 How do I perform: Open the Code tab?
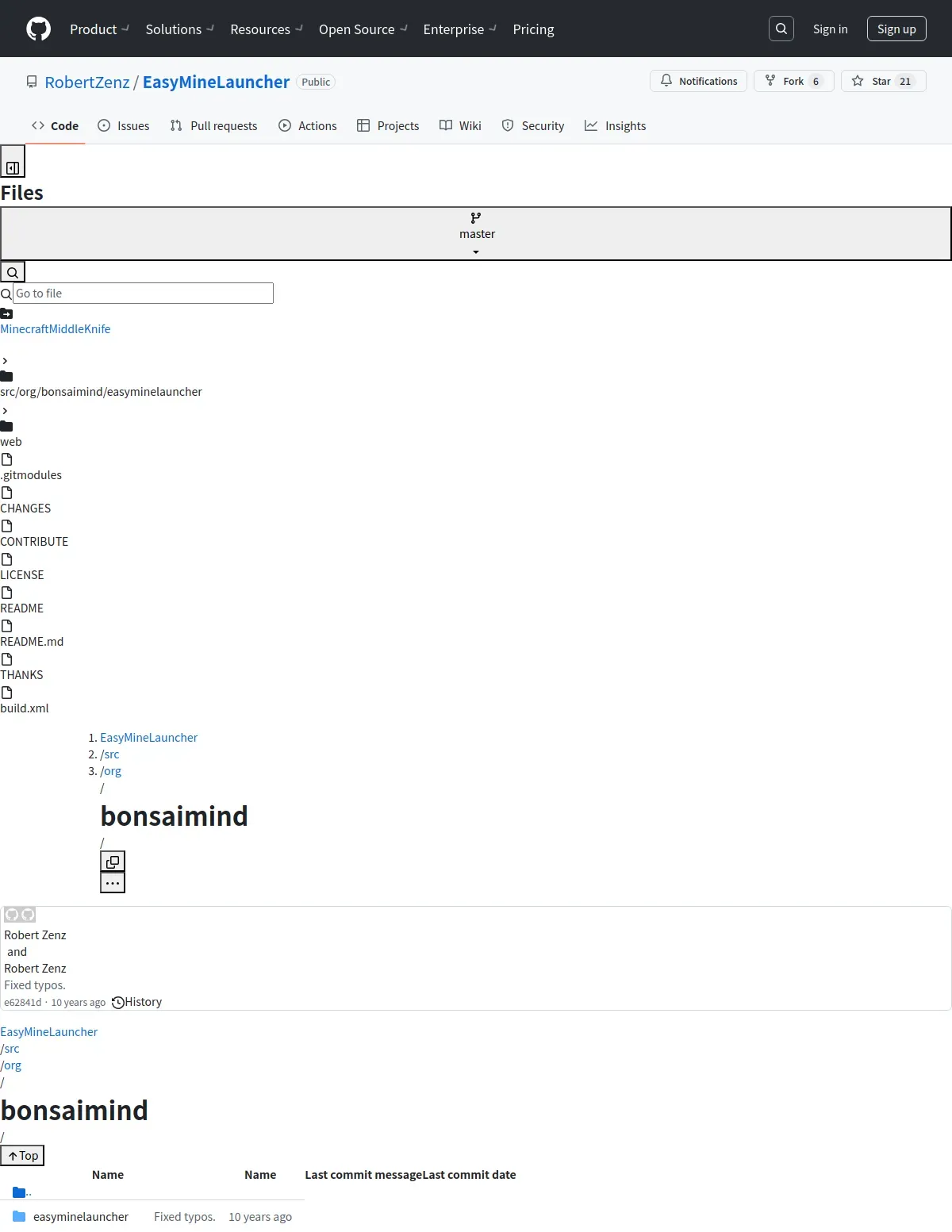55,125
